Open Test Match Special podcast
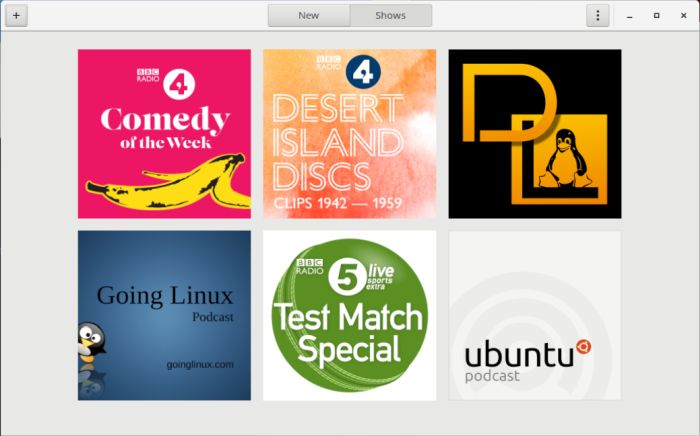 coord(350,316)
